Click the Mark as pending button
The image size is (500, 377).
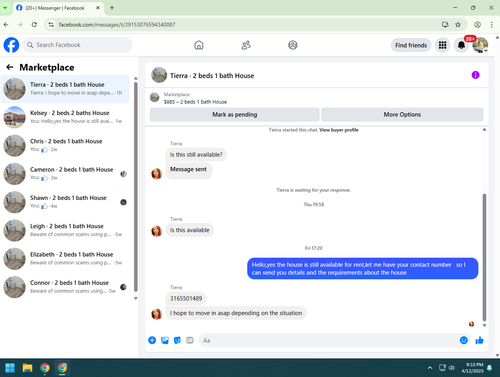click(235, 115)
